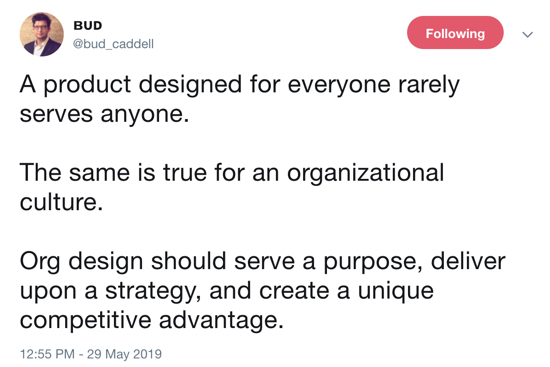The image size is (550, 367).
Task: Open Bud's round profile avatar photo
Action: coord(41,34)
